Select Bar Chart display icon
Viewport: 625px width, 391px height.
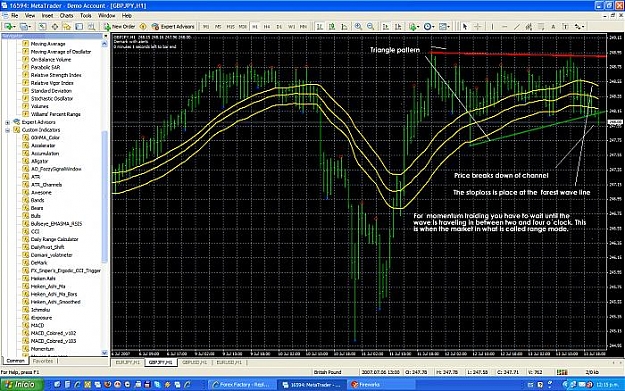click(x=320, y=27)
